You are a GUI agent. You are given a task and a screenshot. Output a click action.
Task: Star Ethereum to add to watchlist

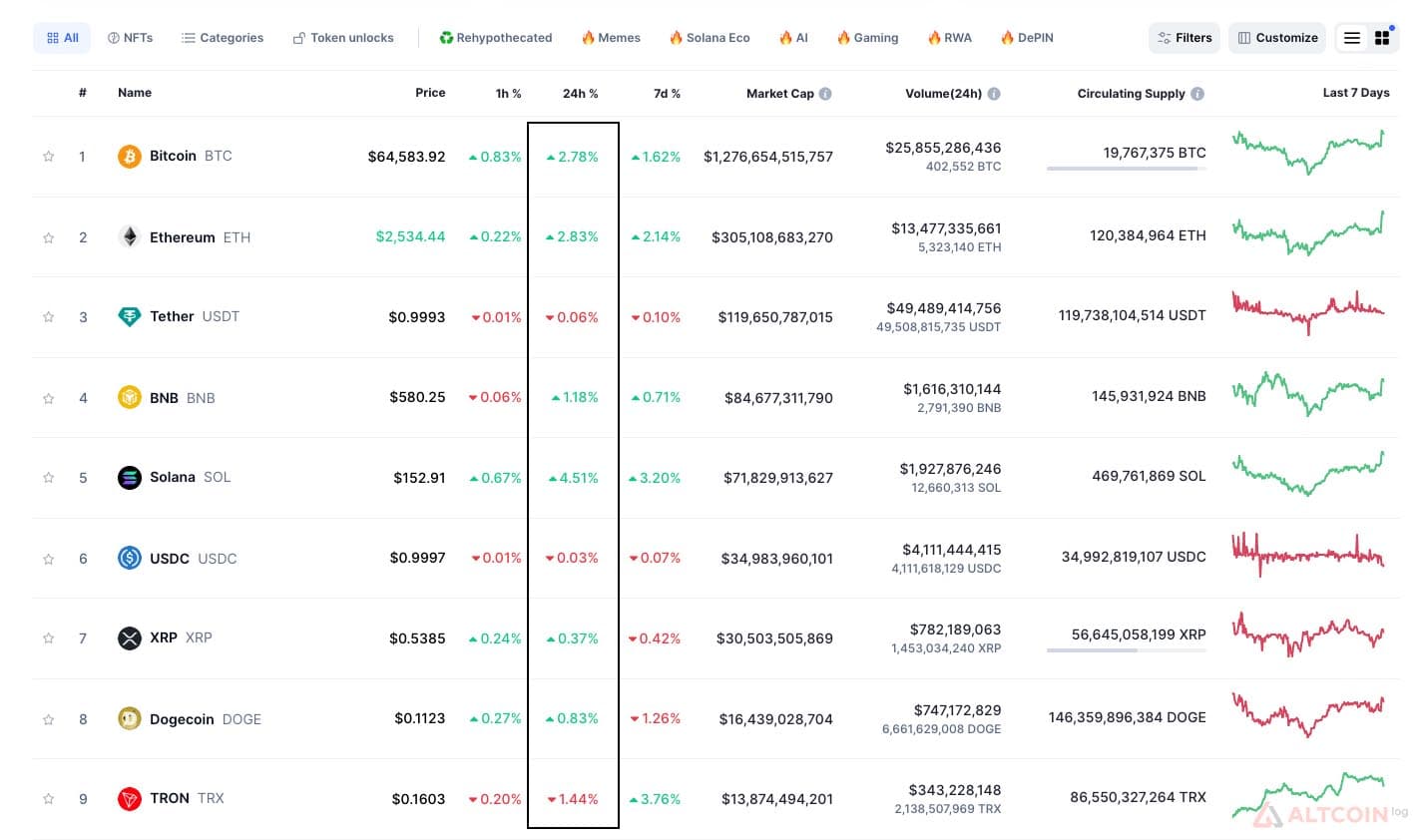coord(48,237)
